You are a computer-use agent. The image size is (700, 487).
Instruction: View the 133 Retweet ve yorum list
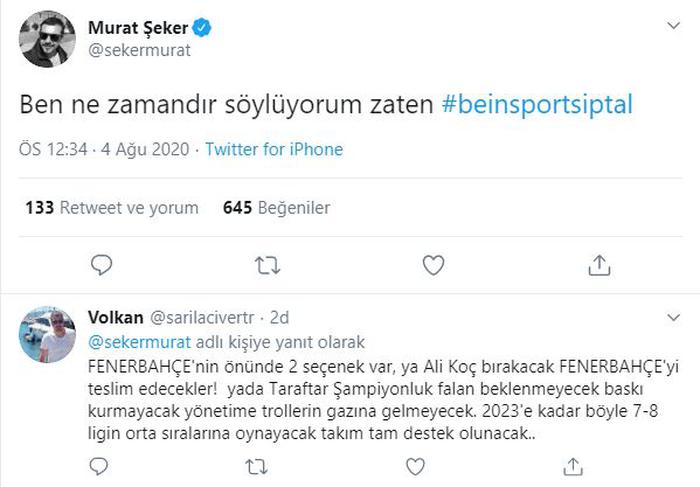click(x=112, y=208)
